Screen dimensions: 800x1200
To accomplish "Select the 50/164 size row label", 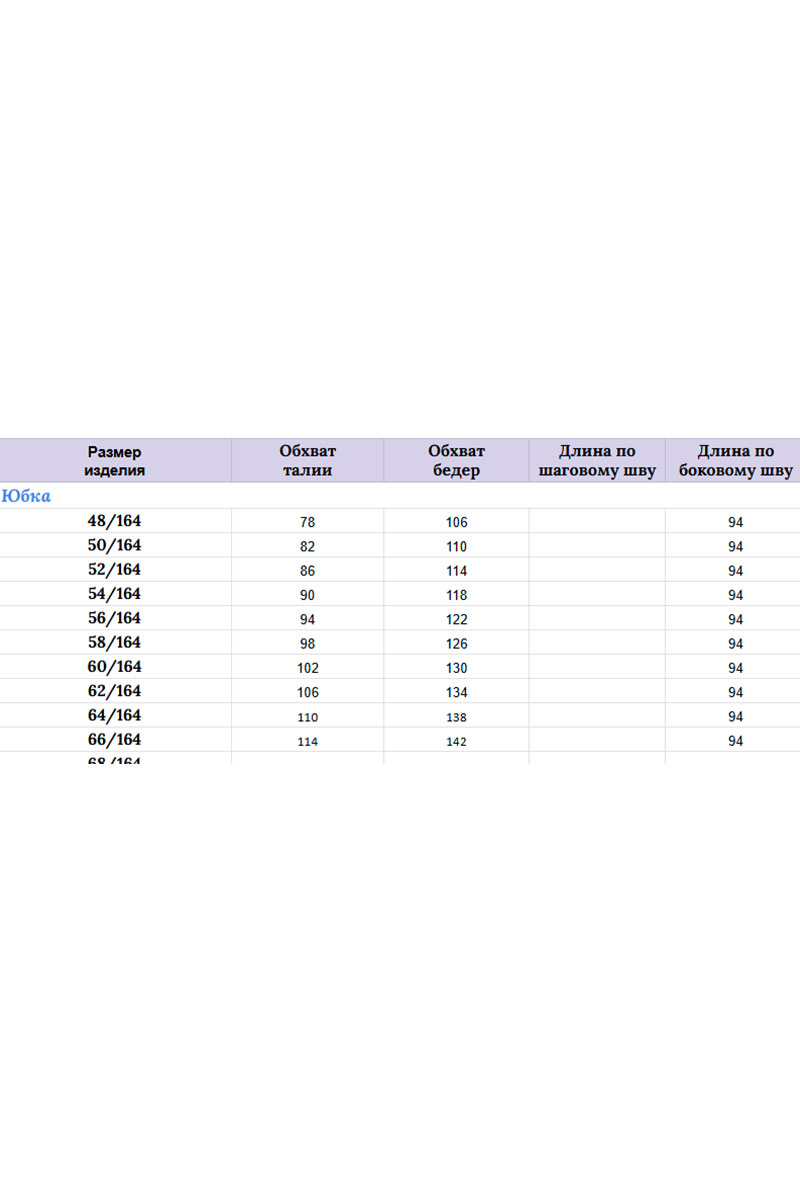I will tap(115, 545).
